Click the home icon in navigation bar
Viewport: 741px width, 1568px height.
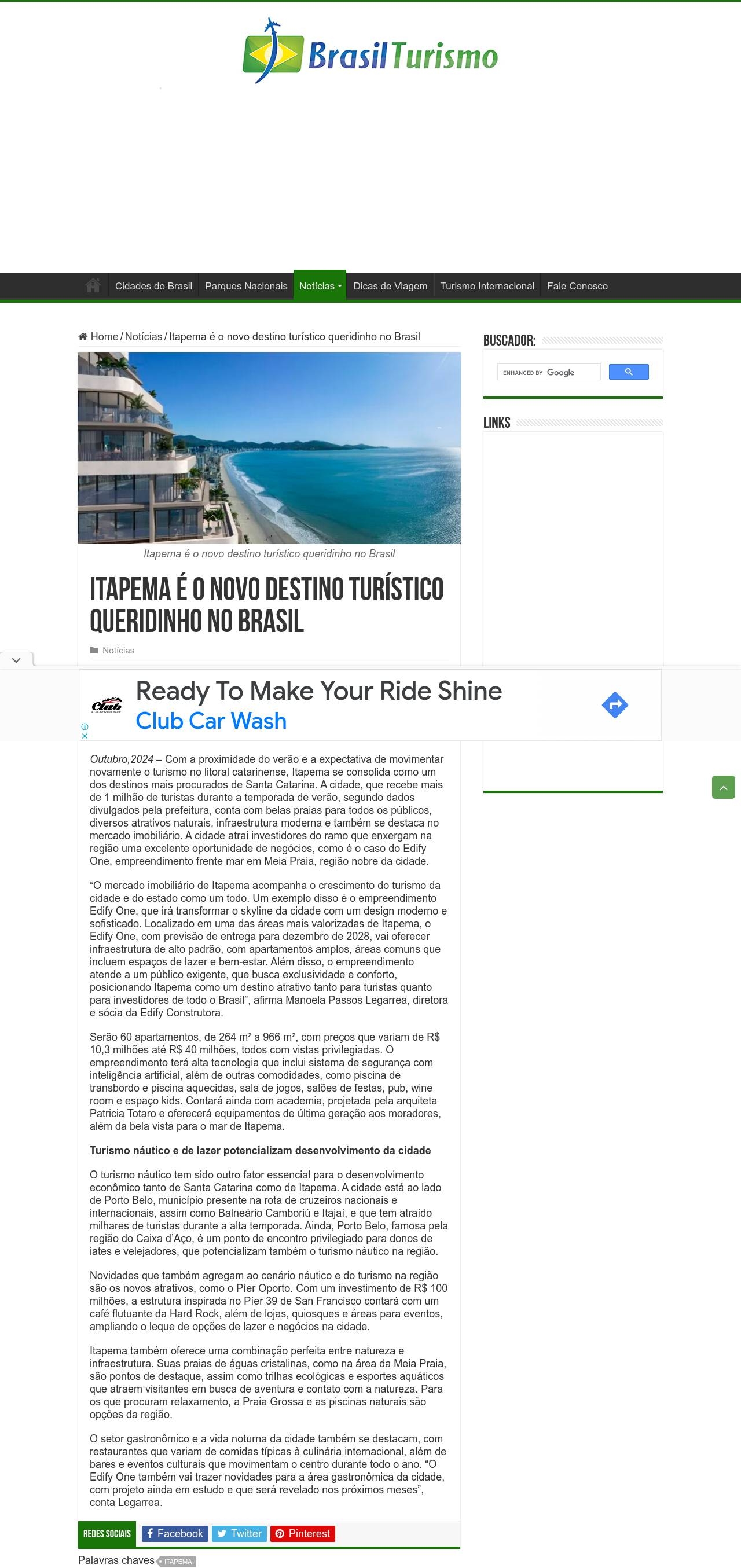(93, 285)
